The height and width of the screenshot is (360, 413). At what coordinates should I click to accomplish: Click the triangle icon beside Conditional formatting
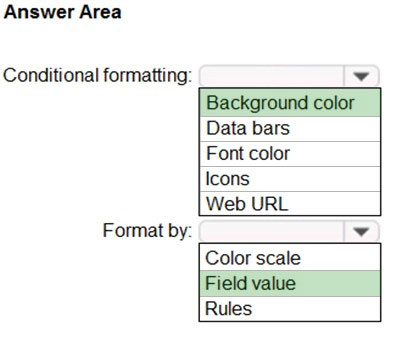tap(361, 77)
